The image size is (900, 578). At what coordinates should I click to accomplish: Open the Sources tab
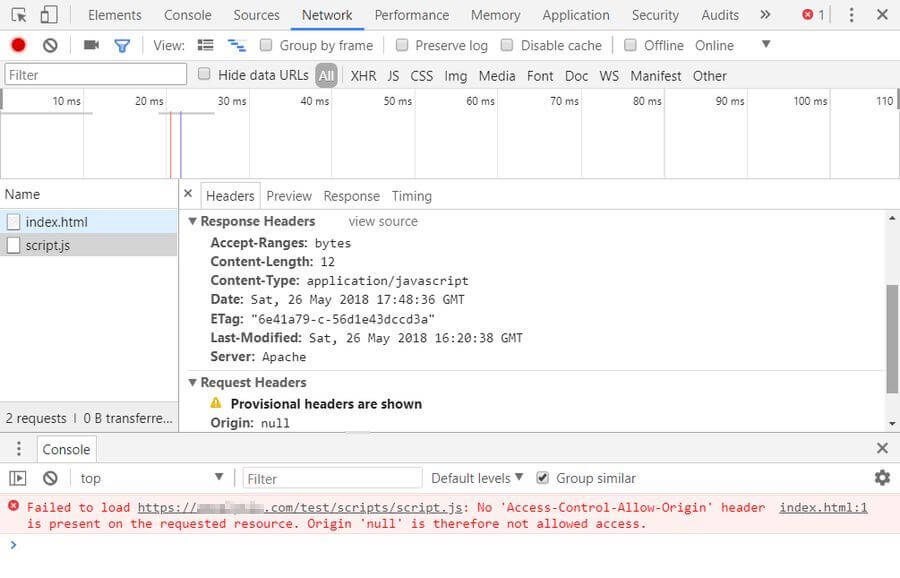256,15
